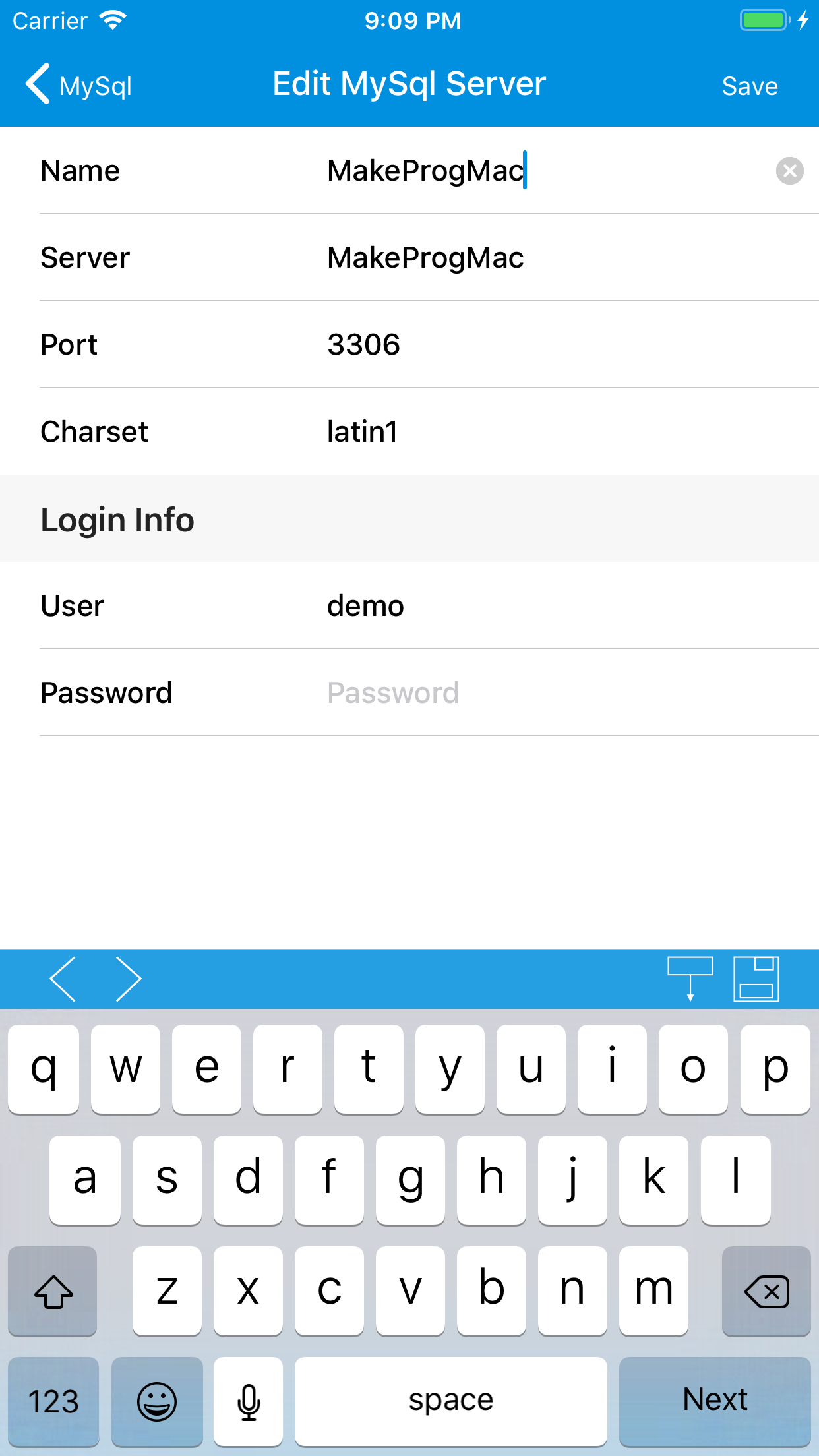Tap the dismiss keyboard icon
The height and width of the screenshot is (1456, 819).
coord(690,979)
